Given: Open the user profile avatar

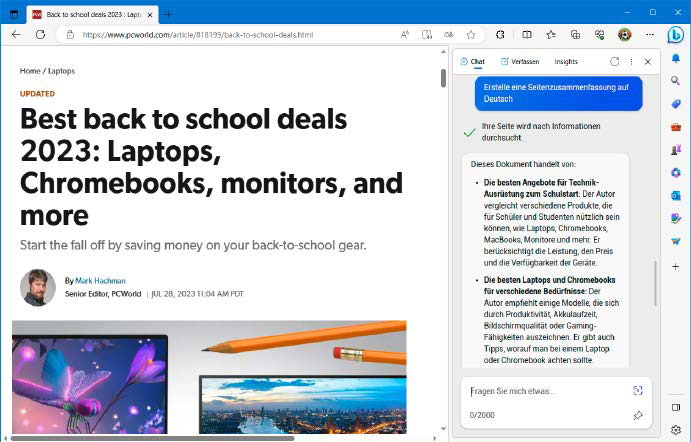Looking at the screenshot, I should pos(624,34).
